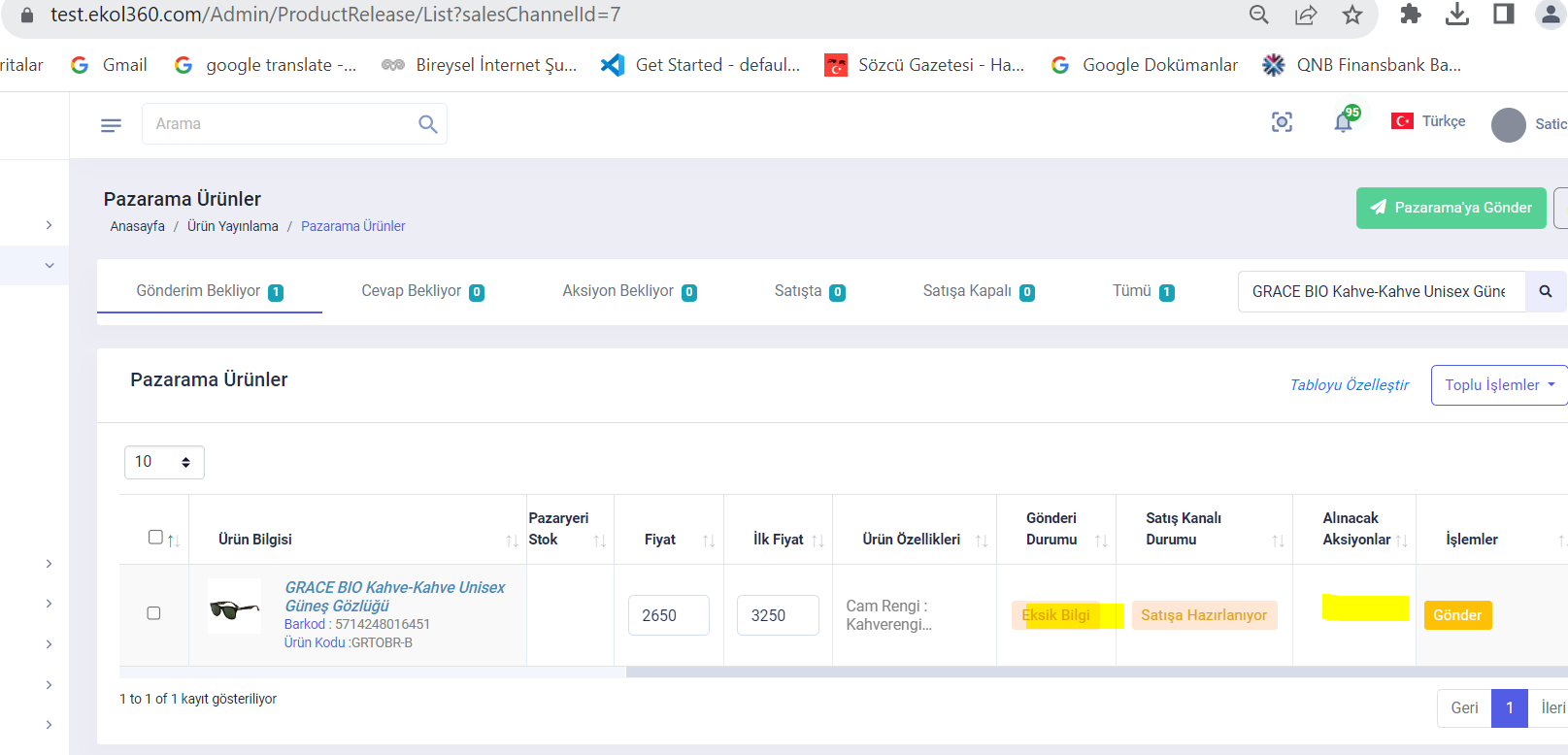Bookmark this page with the star icon

coord(1351,15)
